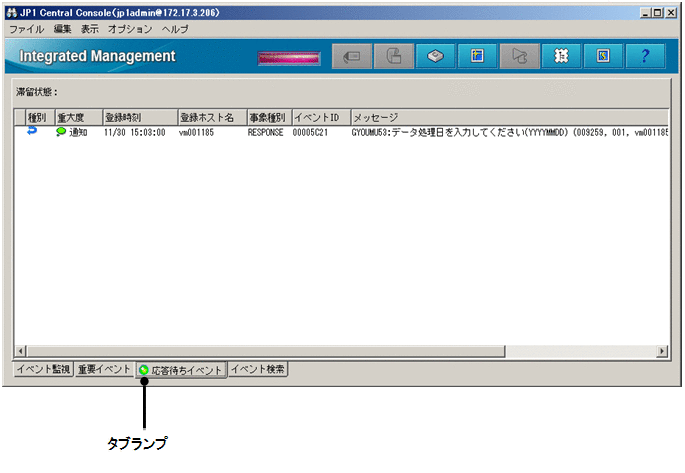Sort by the 重大度 column header

point(79,117)
